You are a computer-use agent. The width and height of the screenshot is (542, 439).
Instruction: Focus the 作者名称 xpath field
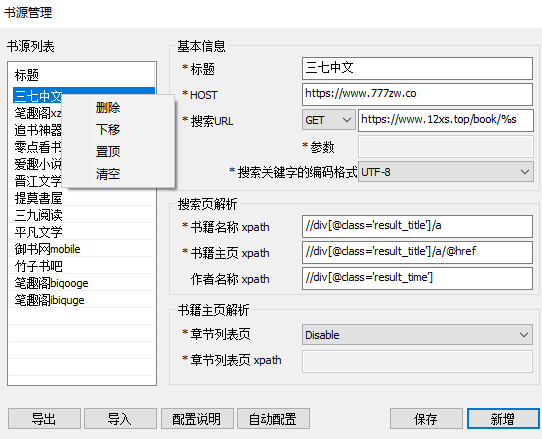[x=417, y=278]
